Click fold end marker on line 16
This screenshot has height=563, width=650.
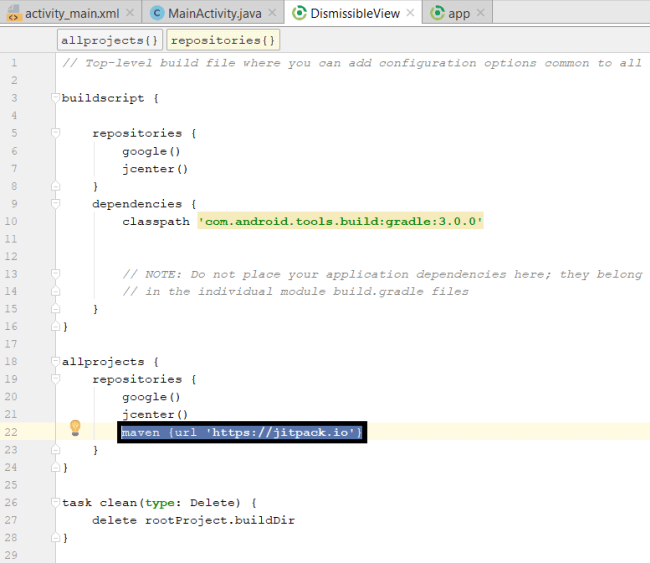coord(55,326)
